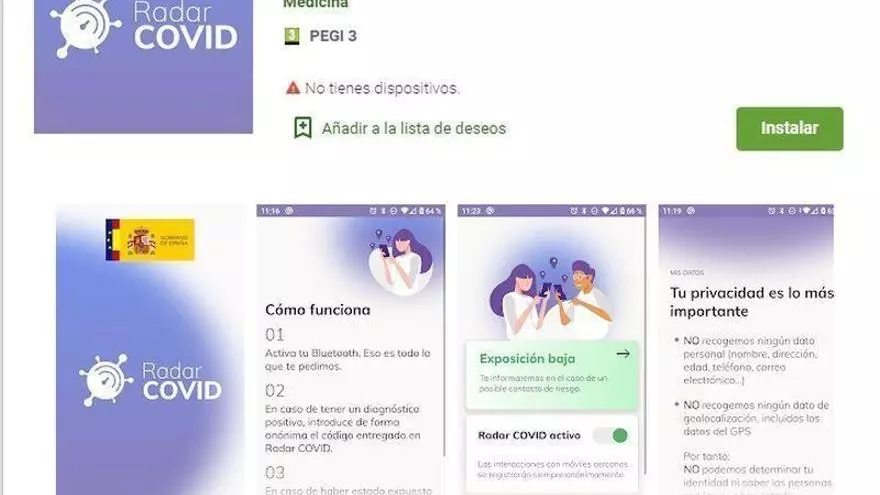This screenshot has height=495, width=880.
Task: Click the PEGI 3 rating badge icon
Action: [x=292, y=36]
